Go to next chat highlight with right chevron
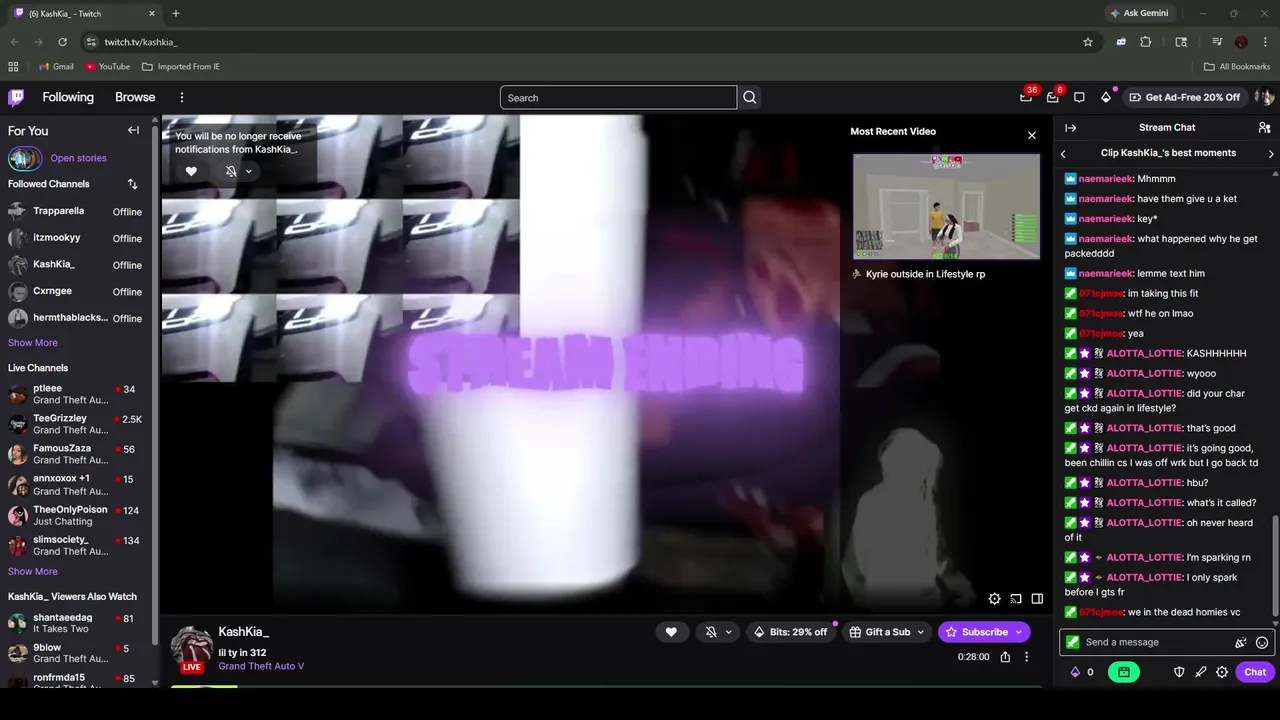 (1271, 154)
